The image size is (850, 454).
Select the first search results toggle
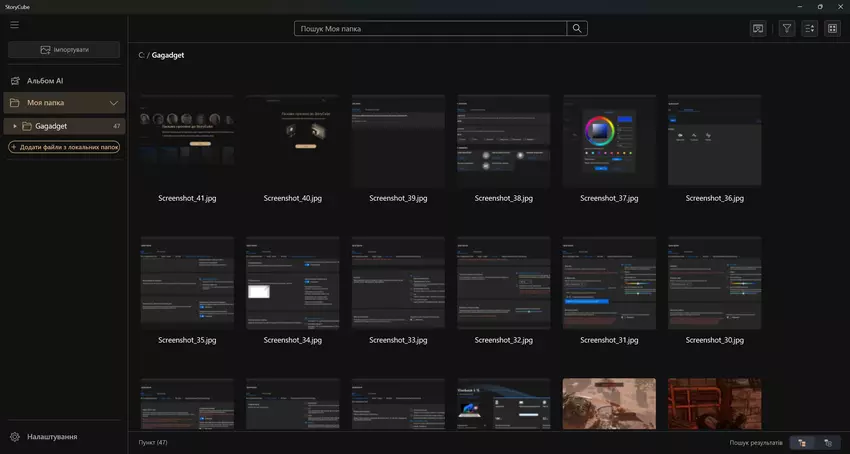coord(802,442)
